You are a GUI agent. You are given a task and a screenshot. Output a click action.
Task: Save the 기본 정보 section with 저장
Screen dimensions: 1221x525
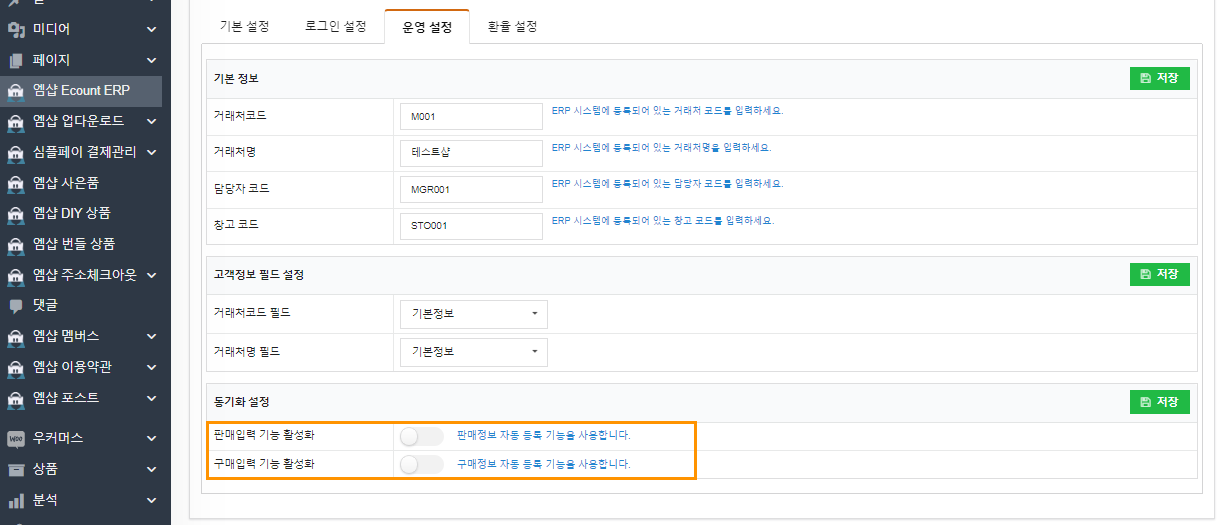pos(1159,78)
